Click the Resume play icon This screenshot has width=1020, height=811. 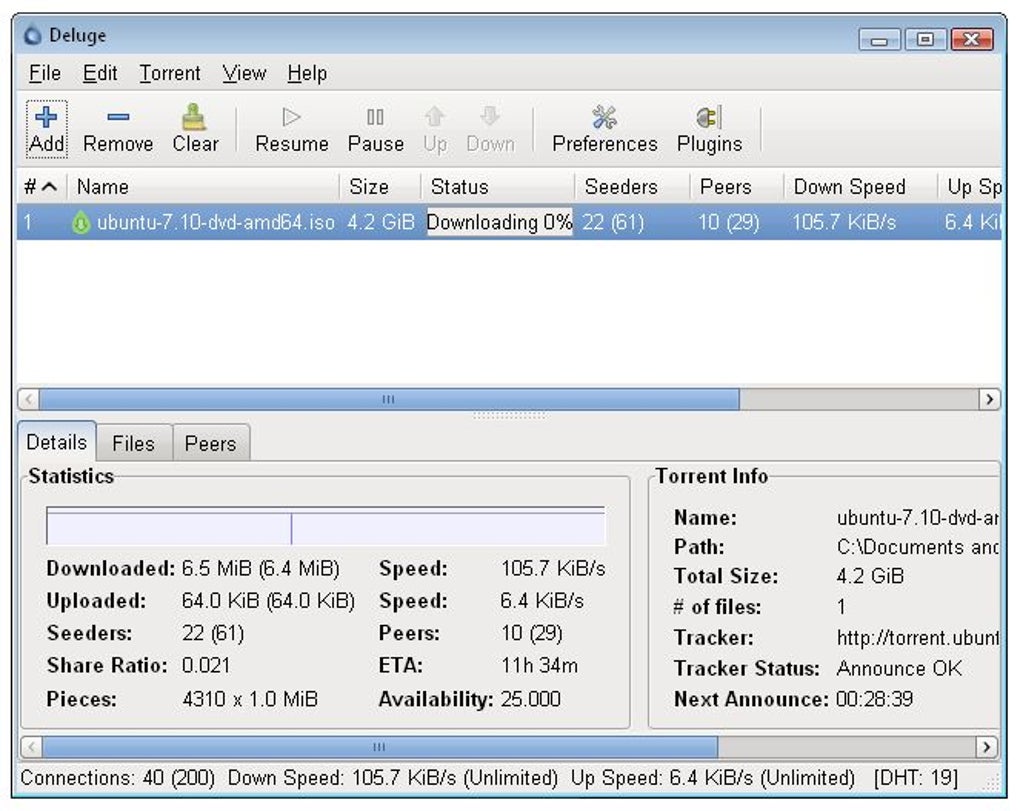[x=291, y=117]
